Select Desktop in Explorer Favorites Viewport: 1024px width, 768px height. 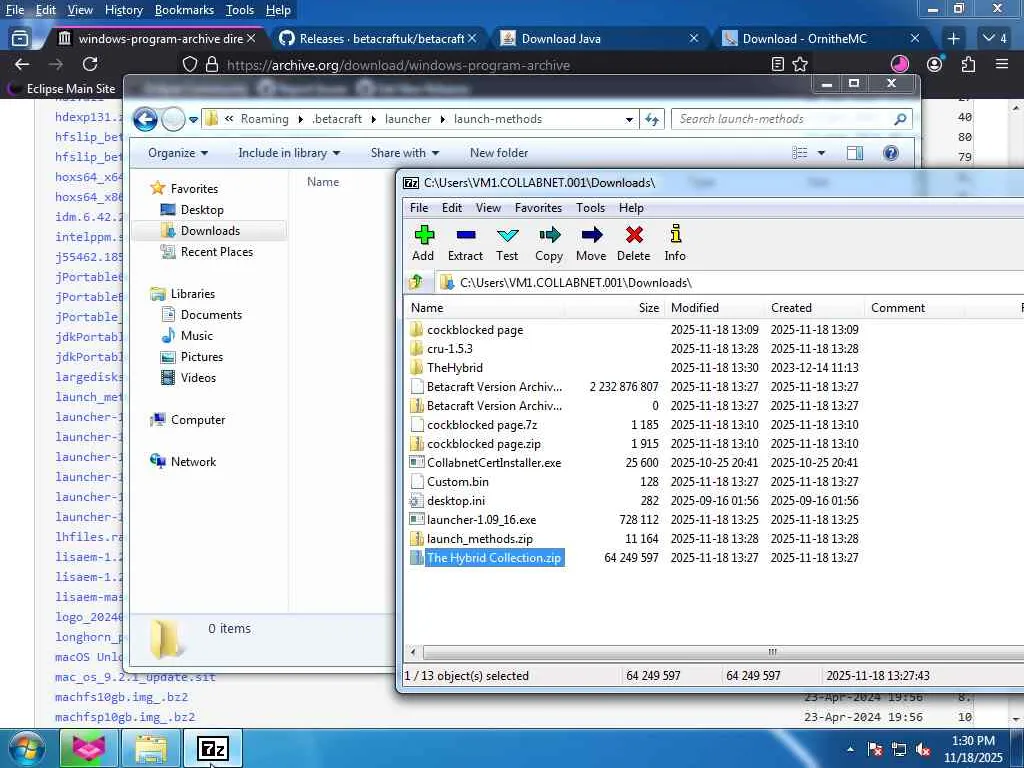coord(202,210)
